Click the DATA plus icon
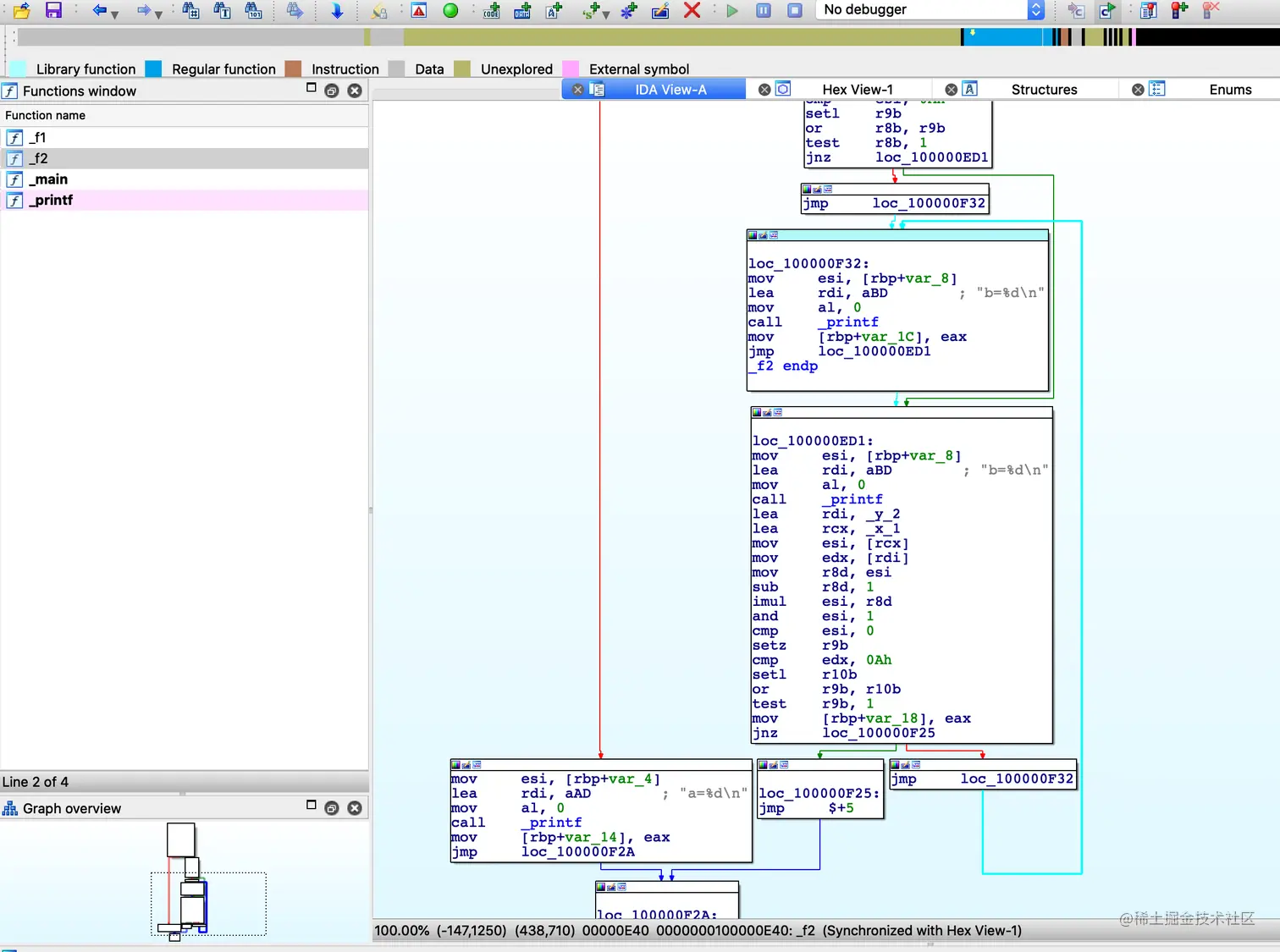This screenshot has width=1280, height=952. (x=523, y=10)
